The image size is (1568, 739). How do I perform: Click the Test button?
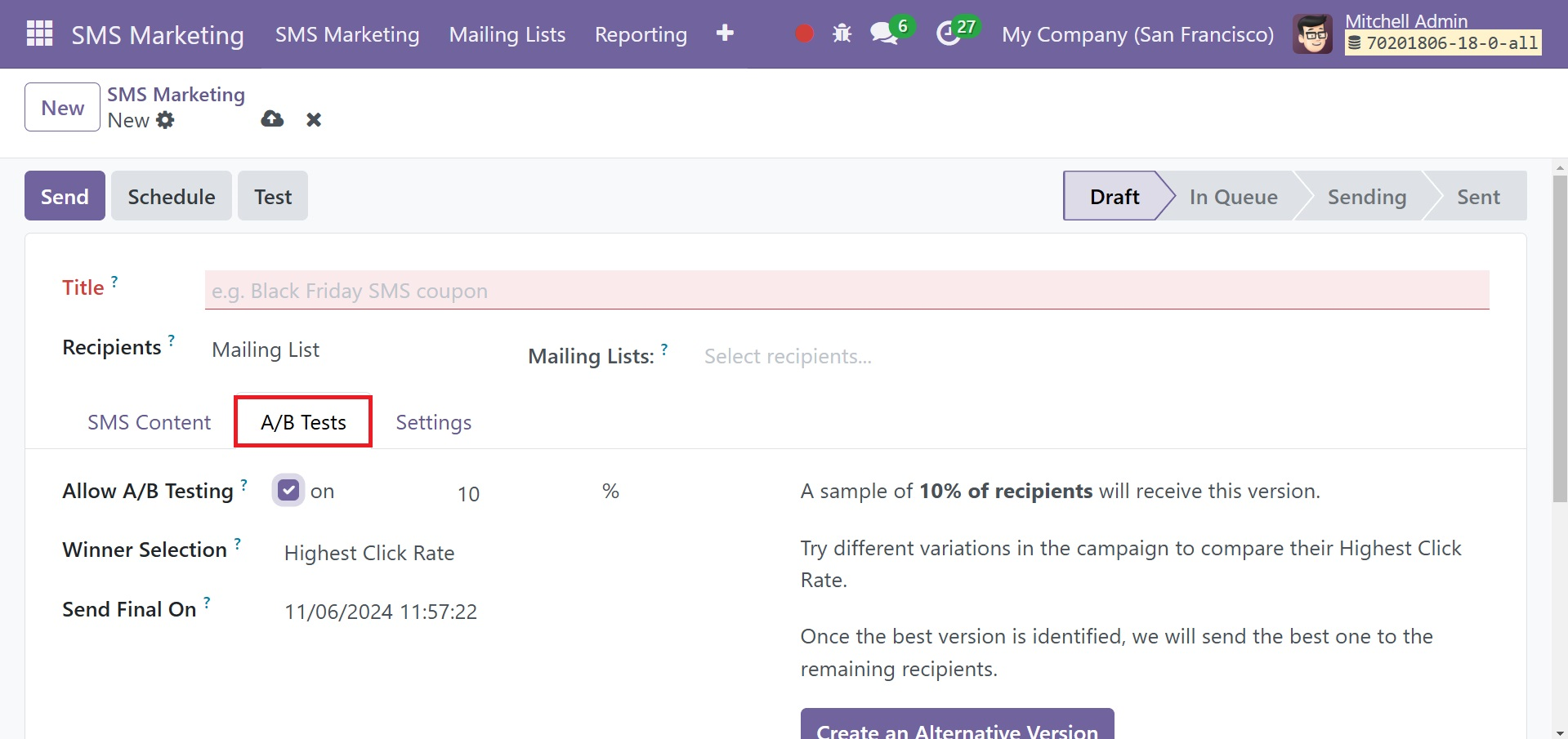pyautogui.click(x=273, y=196)
